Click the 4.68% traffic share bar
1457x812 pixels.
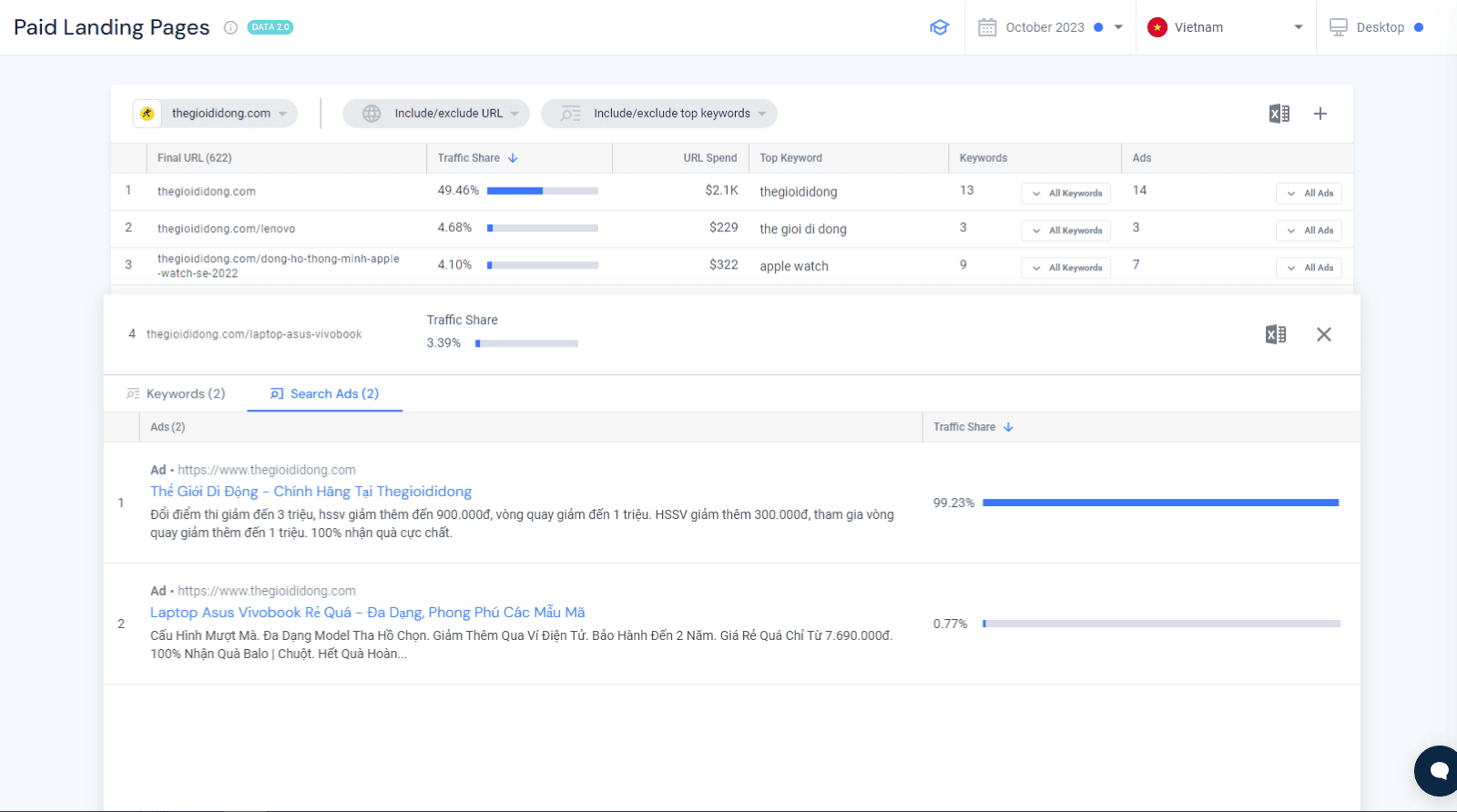coord(543,228)
